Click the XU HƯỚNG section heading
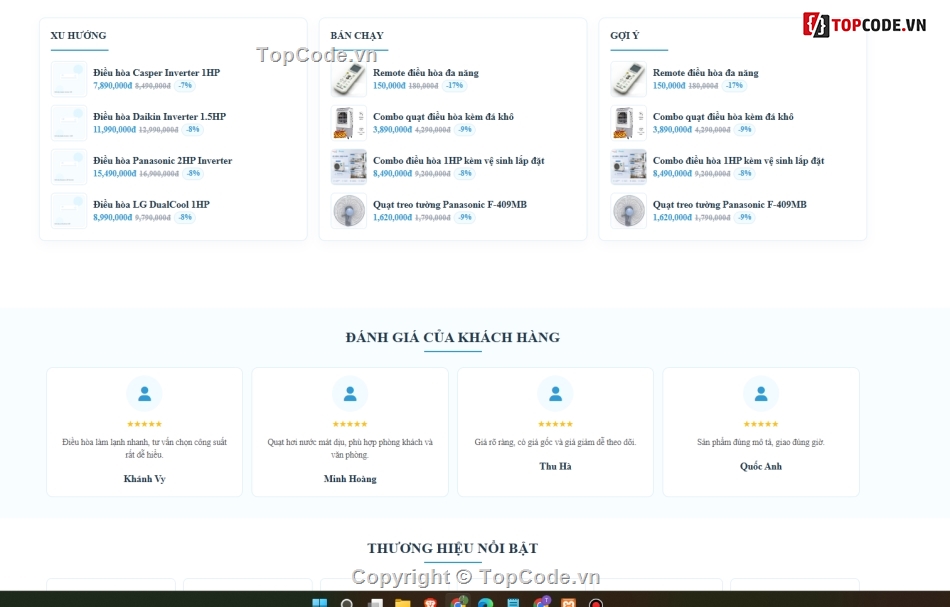The image size is (950, 607). 78,35
